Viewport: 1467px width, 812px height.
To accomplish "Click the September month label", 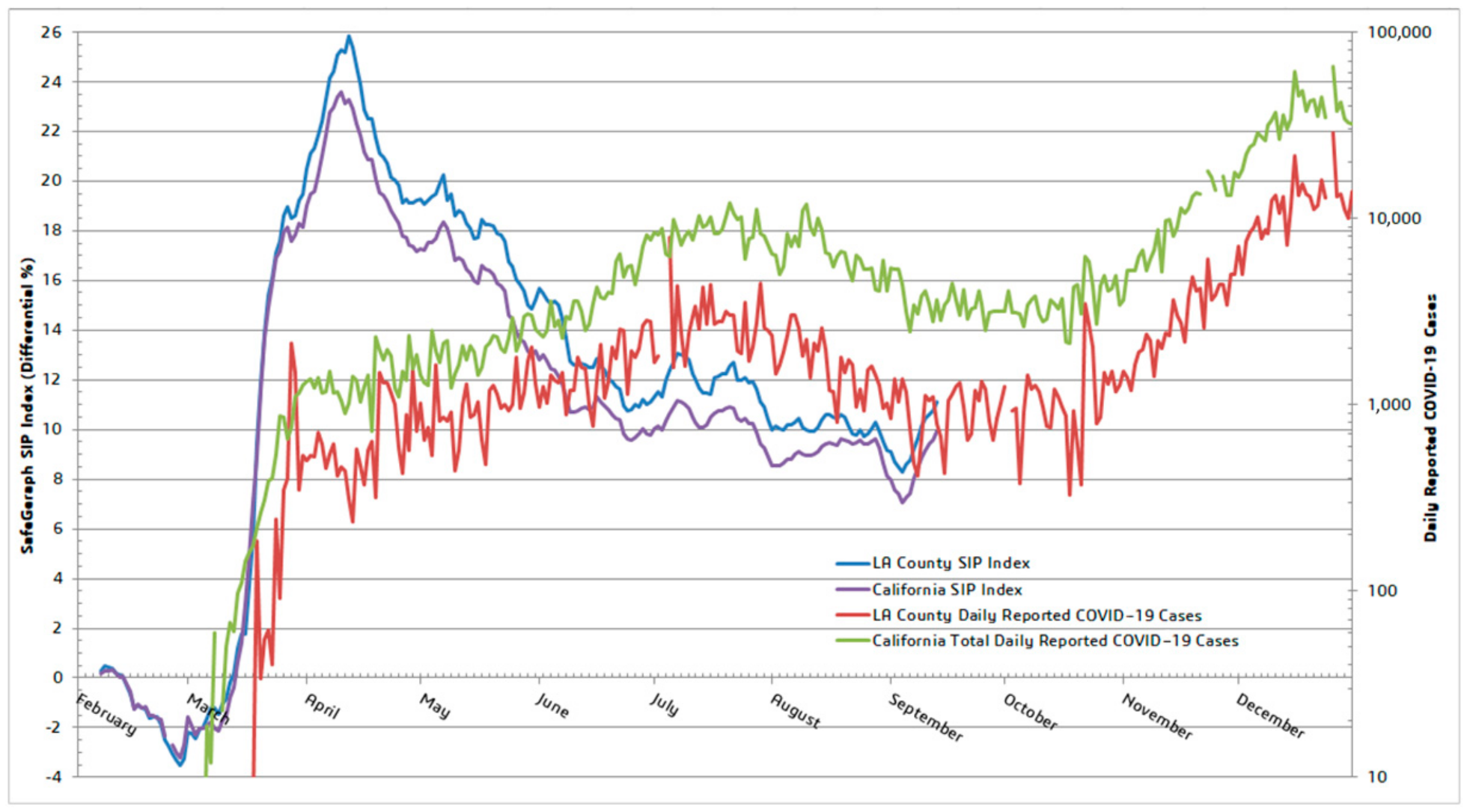I will (926, 717).
